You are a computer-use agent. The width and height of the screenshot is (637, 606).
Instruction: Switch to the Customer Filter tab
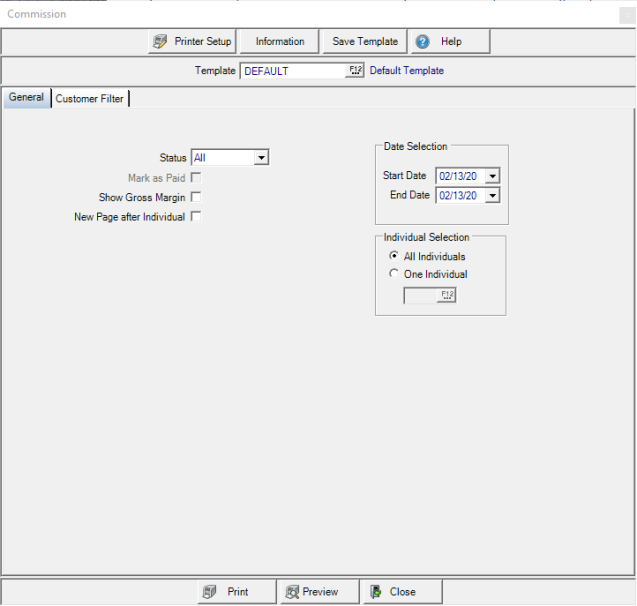click(x=90, y=99)
